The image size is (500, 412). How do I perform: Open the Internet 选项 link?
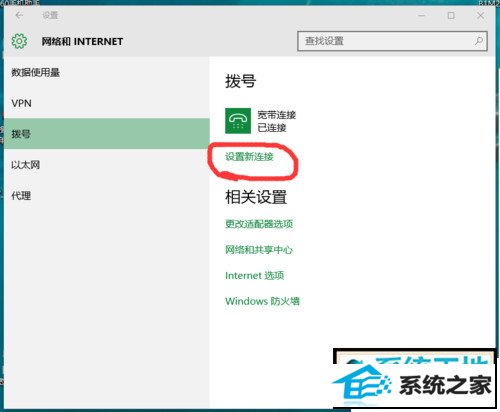pyautogui.click(x=255, y=275)
